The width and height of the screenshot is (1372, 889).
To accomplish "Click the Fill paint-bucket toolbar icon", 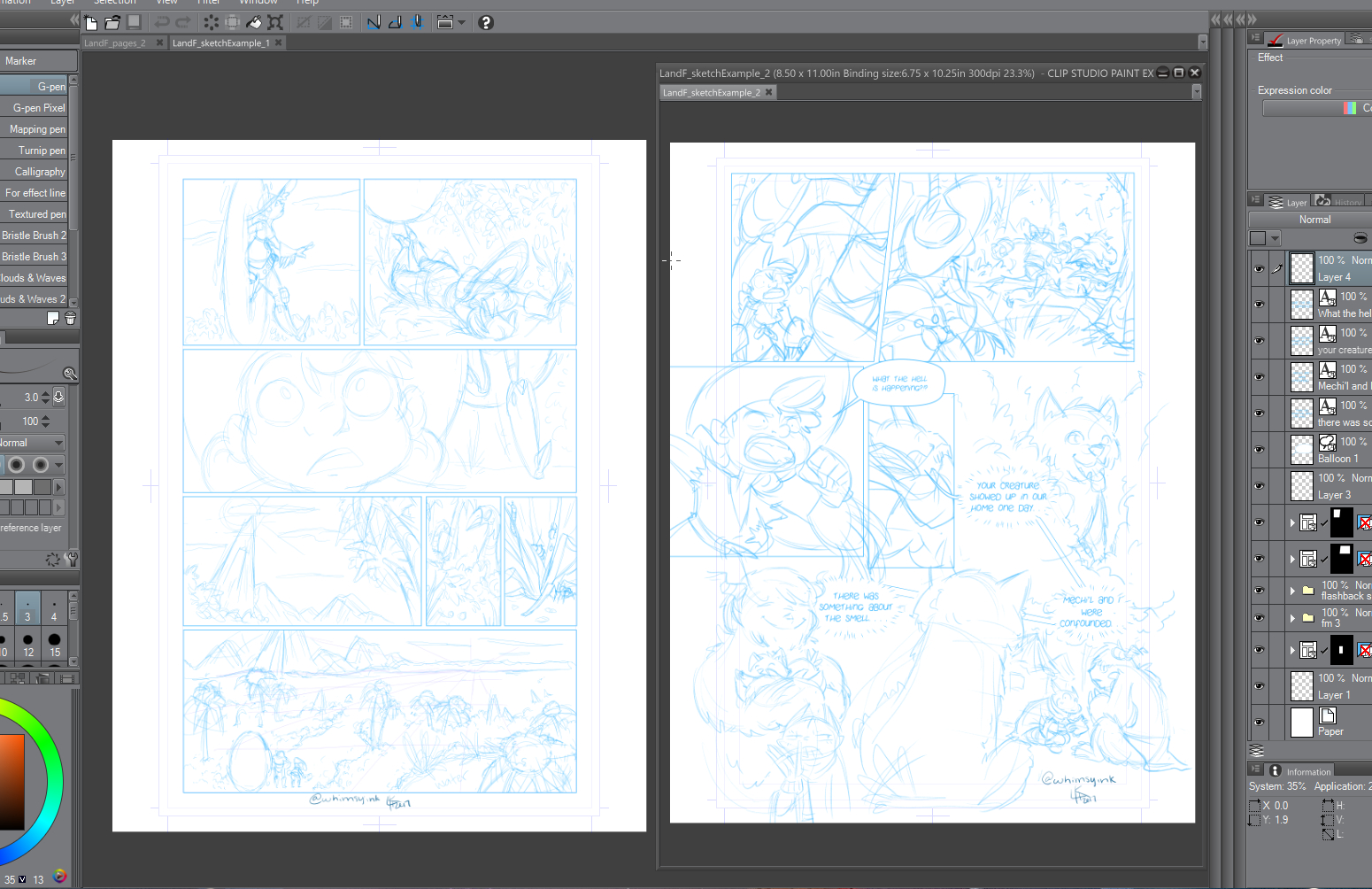I will (x=254, y=22).
